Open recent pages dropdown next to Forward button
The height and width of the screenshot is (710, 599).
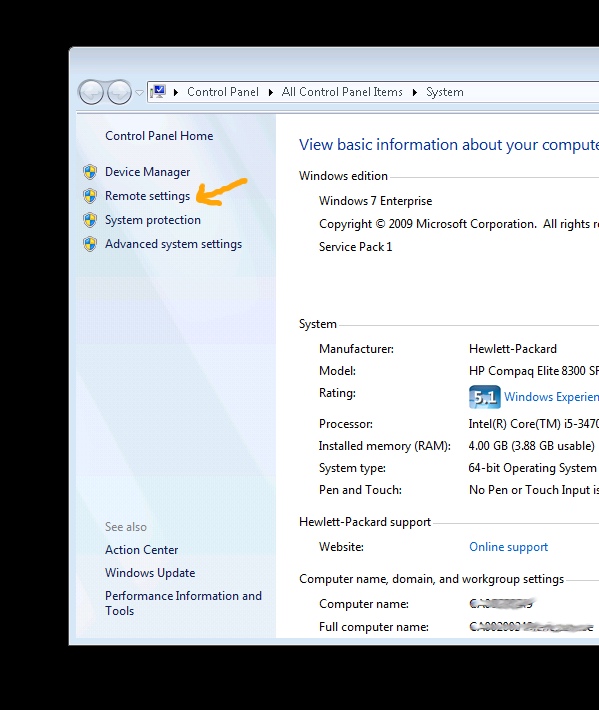point(139,93)
